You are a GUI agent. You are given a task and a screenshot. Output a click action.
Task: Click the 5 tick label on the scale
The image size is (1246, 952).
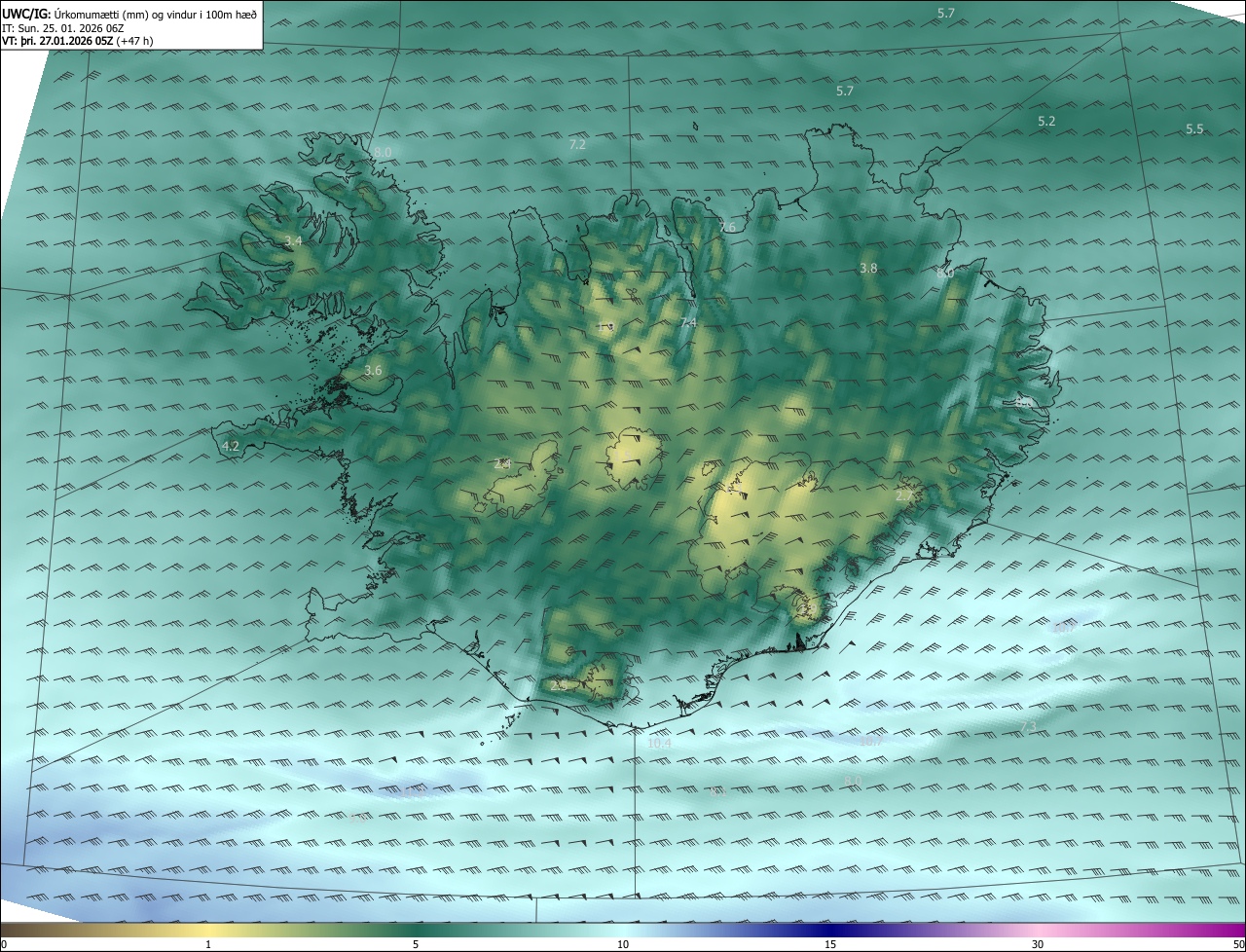click(x=416, y=944)
